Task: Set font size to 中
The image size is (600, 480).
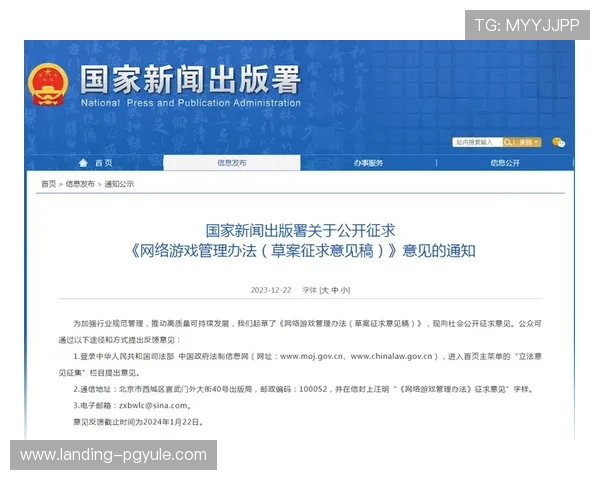Action: 335,290
